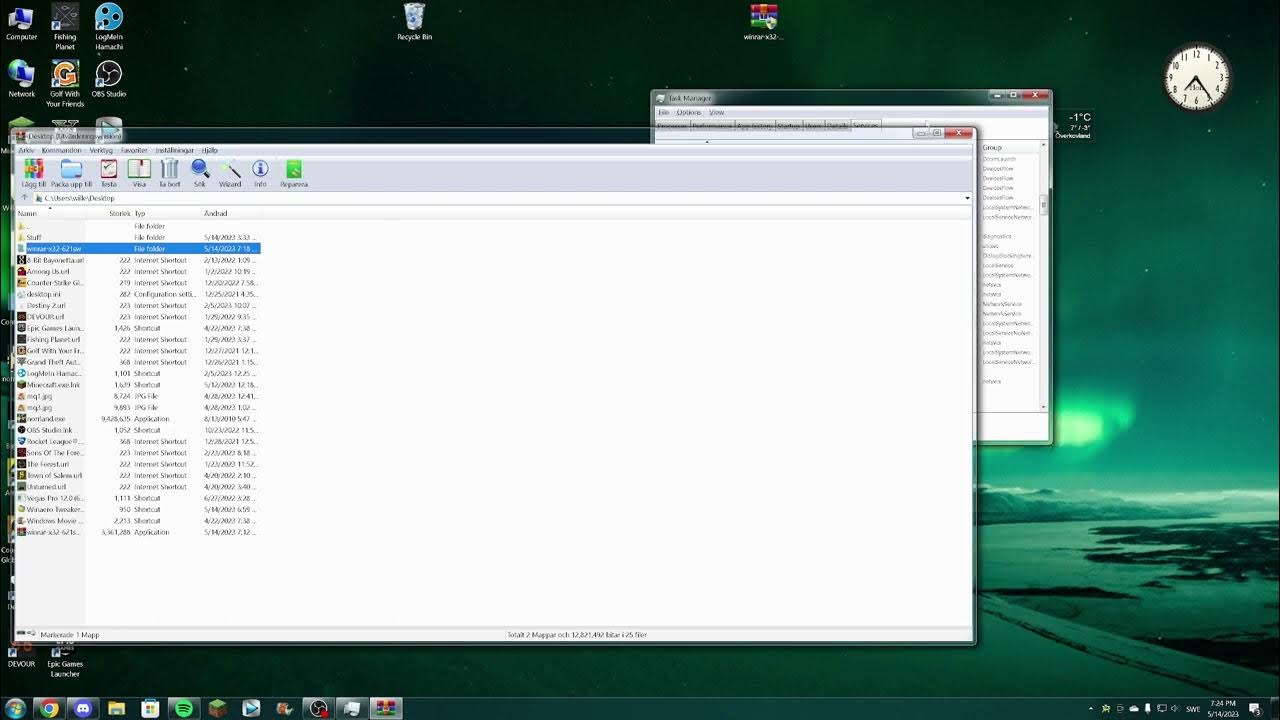Open Google Chrome from the taskbar
The height and width of the screenshot is (720, 1280).
[49, 709]
